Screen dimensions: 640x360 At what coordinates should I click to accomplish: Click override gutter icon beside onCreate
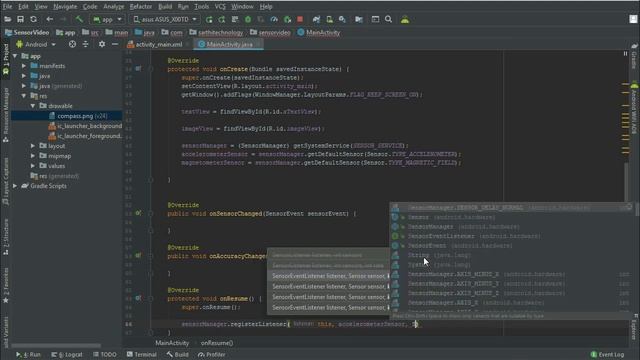click(x=138, y=69)
